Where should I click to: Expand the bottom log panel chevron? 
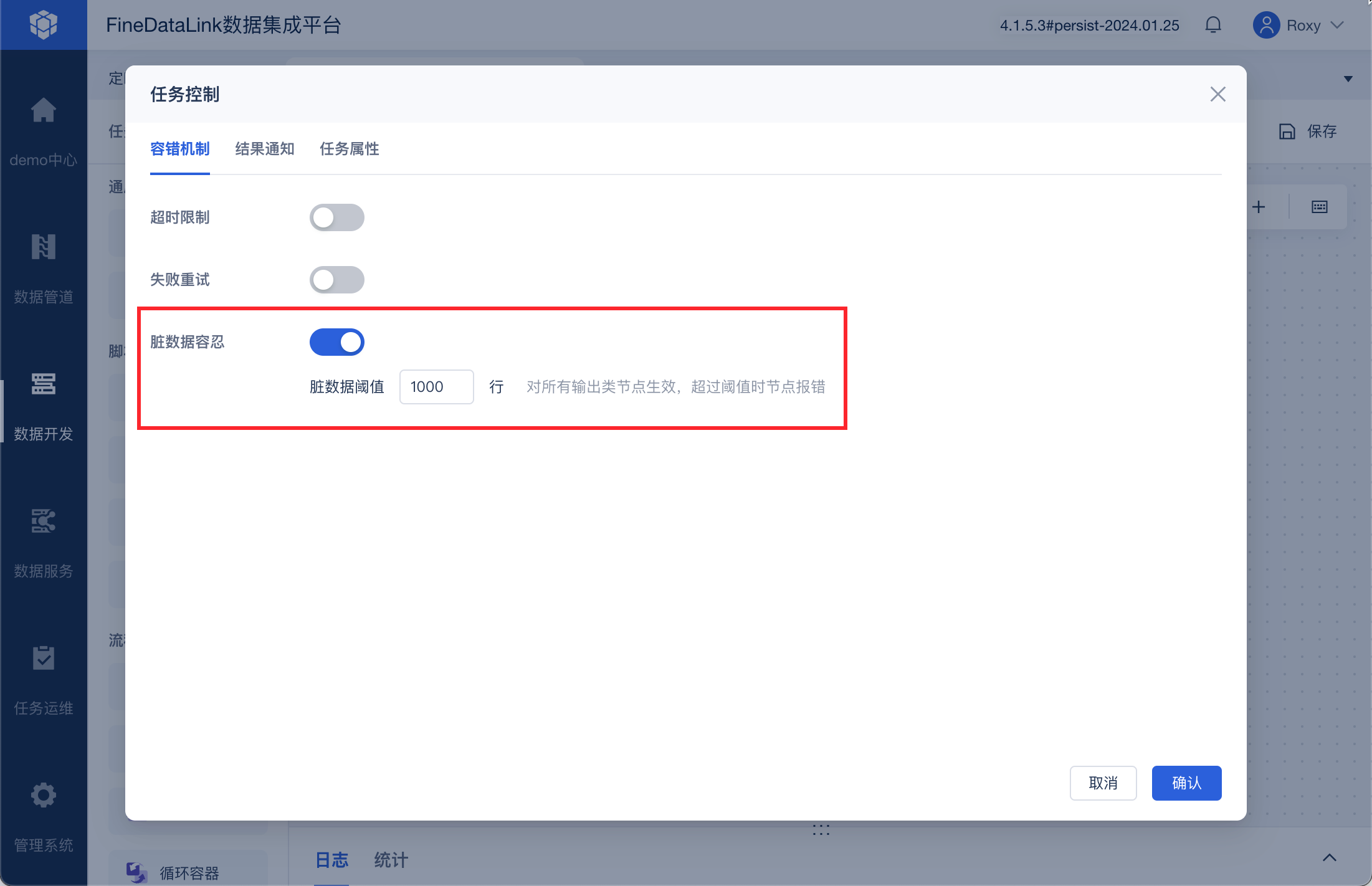coord(1329,858)
